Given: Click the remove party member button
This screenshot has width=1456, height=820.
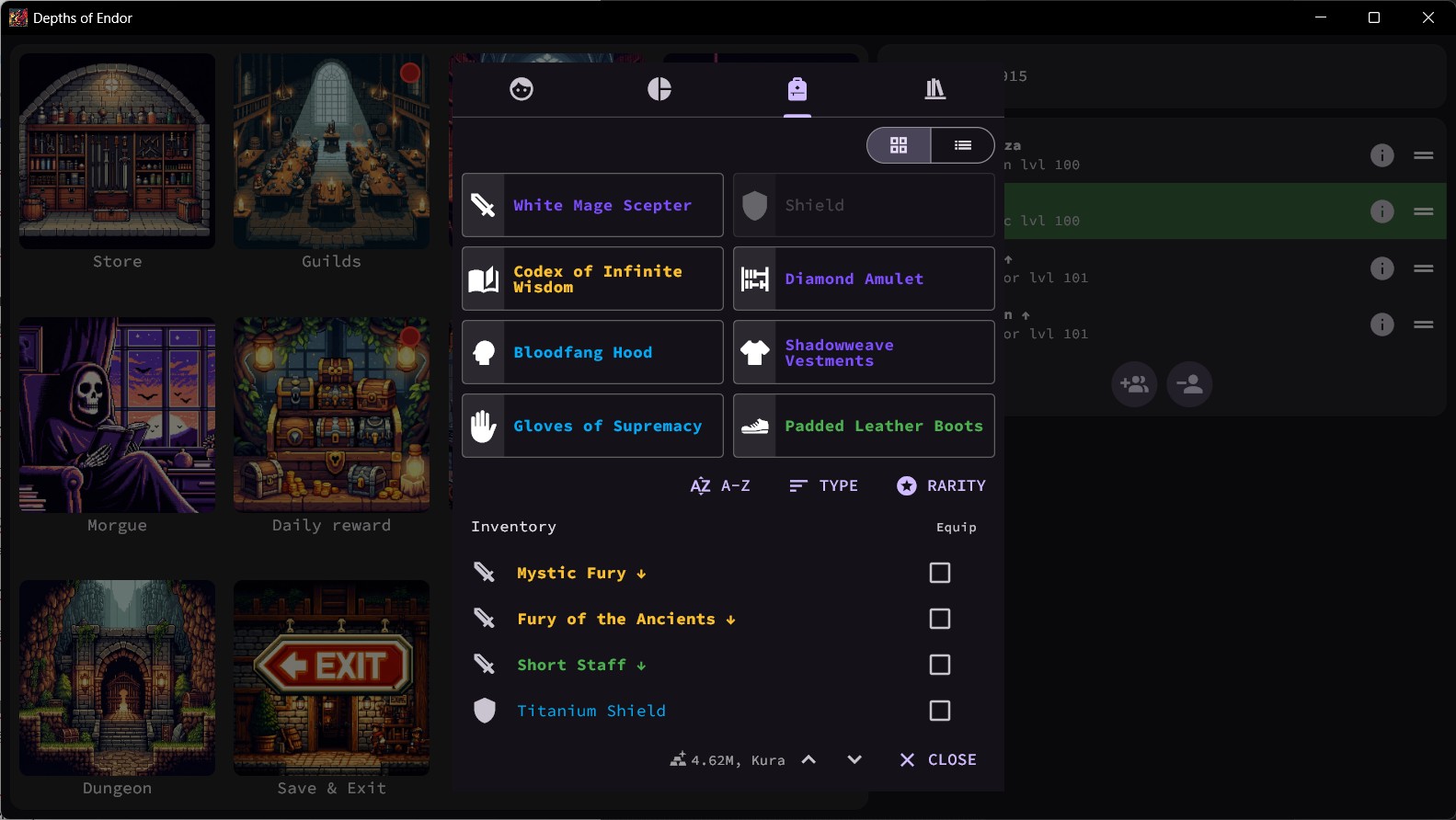Looking at the screenshot, I should [x=1189, y=384].
